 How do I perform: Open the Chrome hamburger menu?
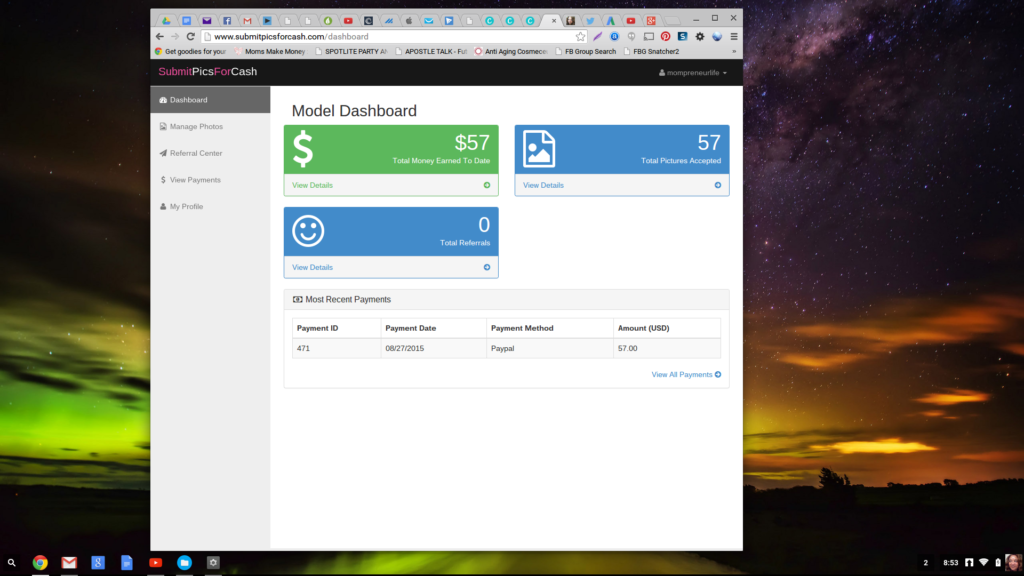click(734, 37)
